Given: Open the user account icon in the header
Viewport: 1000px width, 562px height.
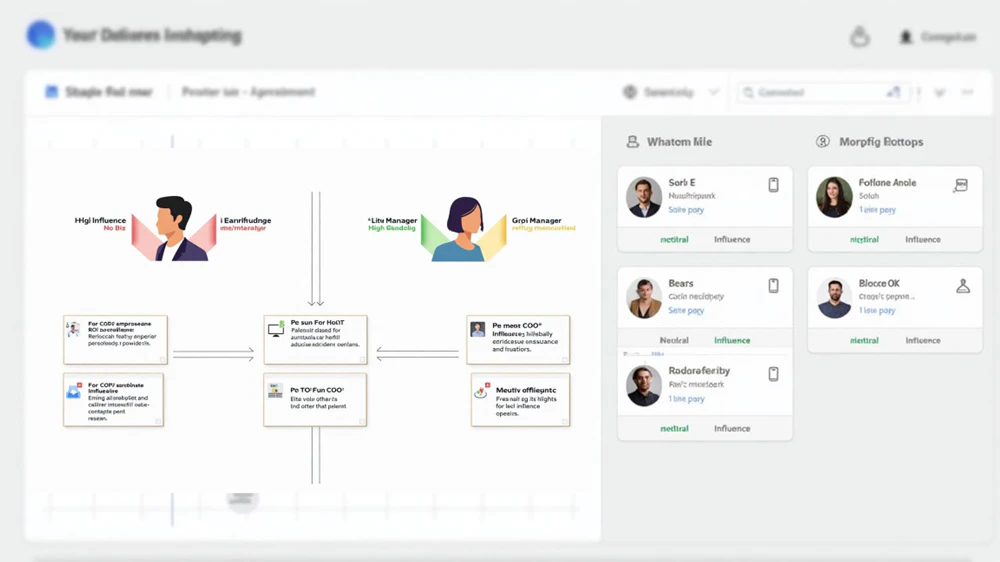Looking at the screenshot, I should click(906, 37).
